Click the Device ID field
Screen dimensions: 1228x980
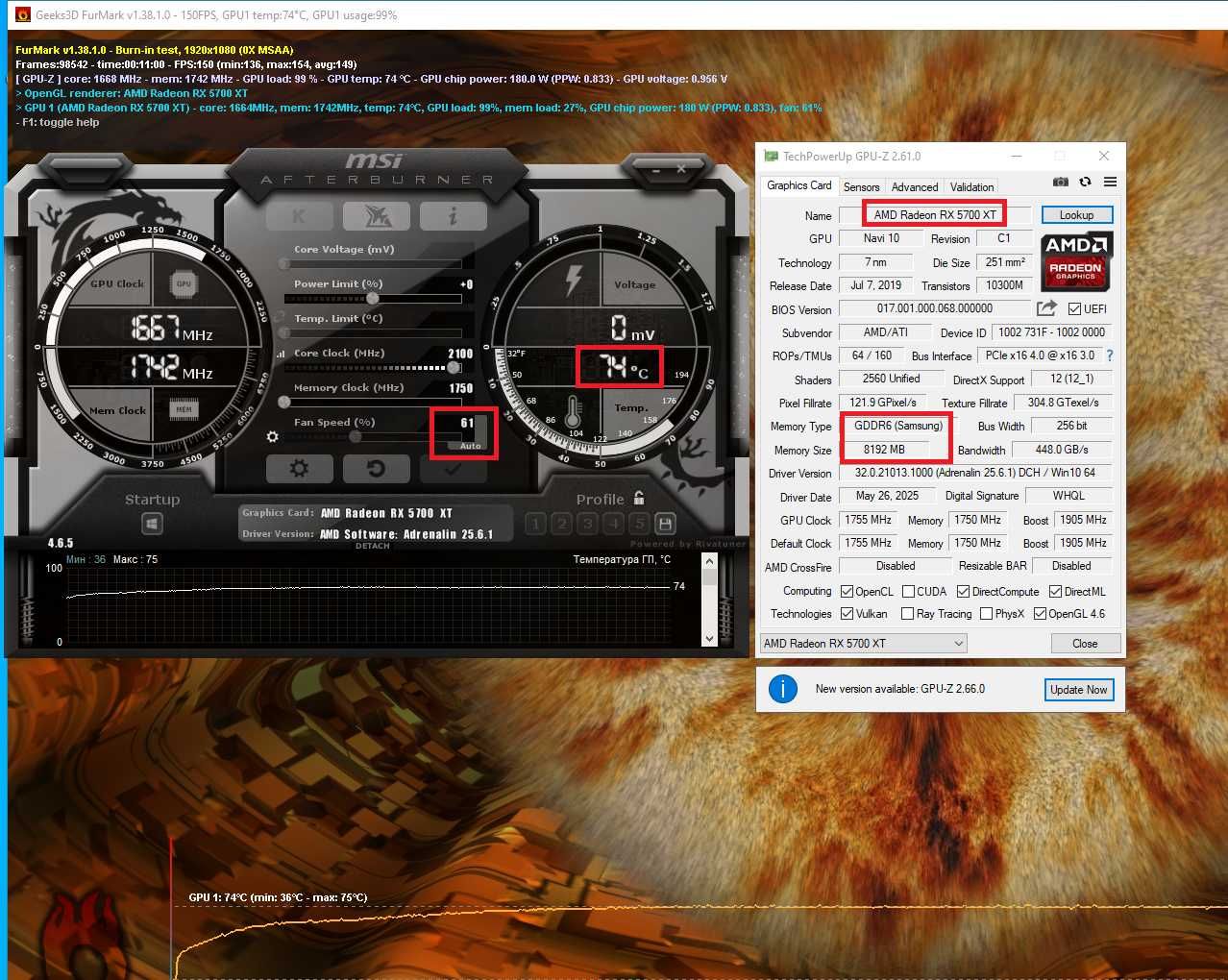pos(1051,332)
